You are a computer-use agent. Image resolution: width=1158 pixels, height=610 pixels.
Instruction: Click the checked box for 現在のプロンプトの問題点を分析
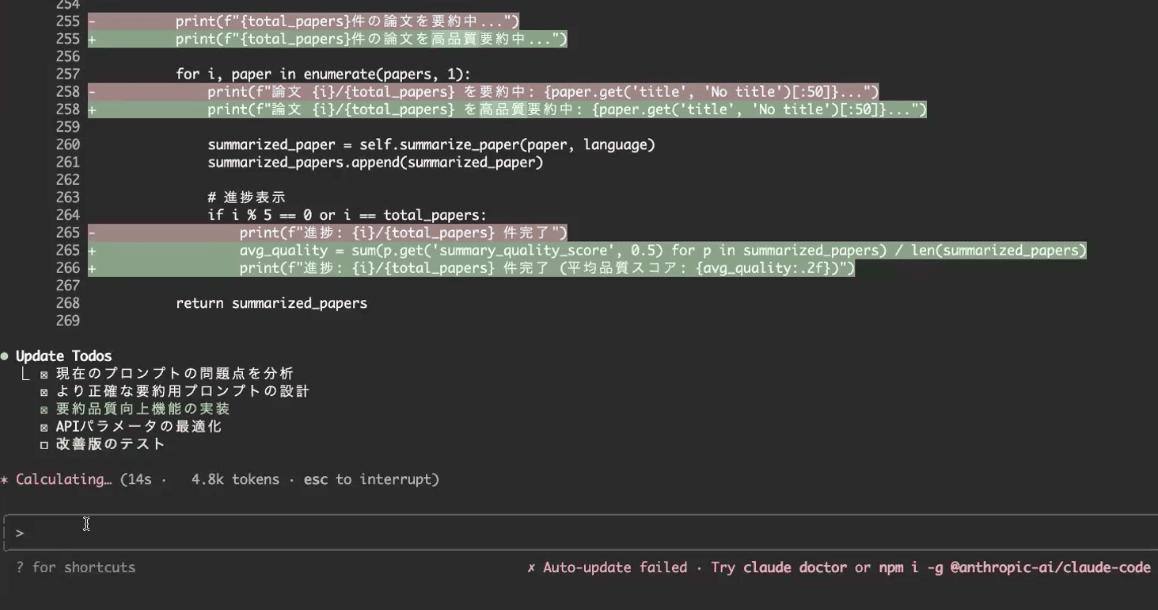44,374
